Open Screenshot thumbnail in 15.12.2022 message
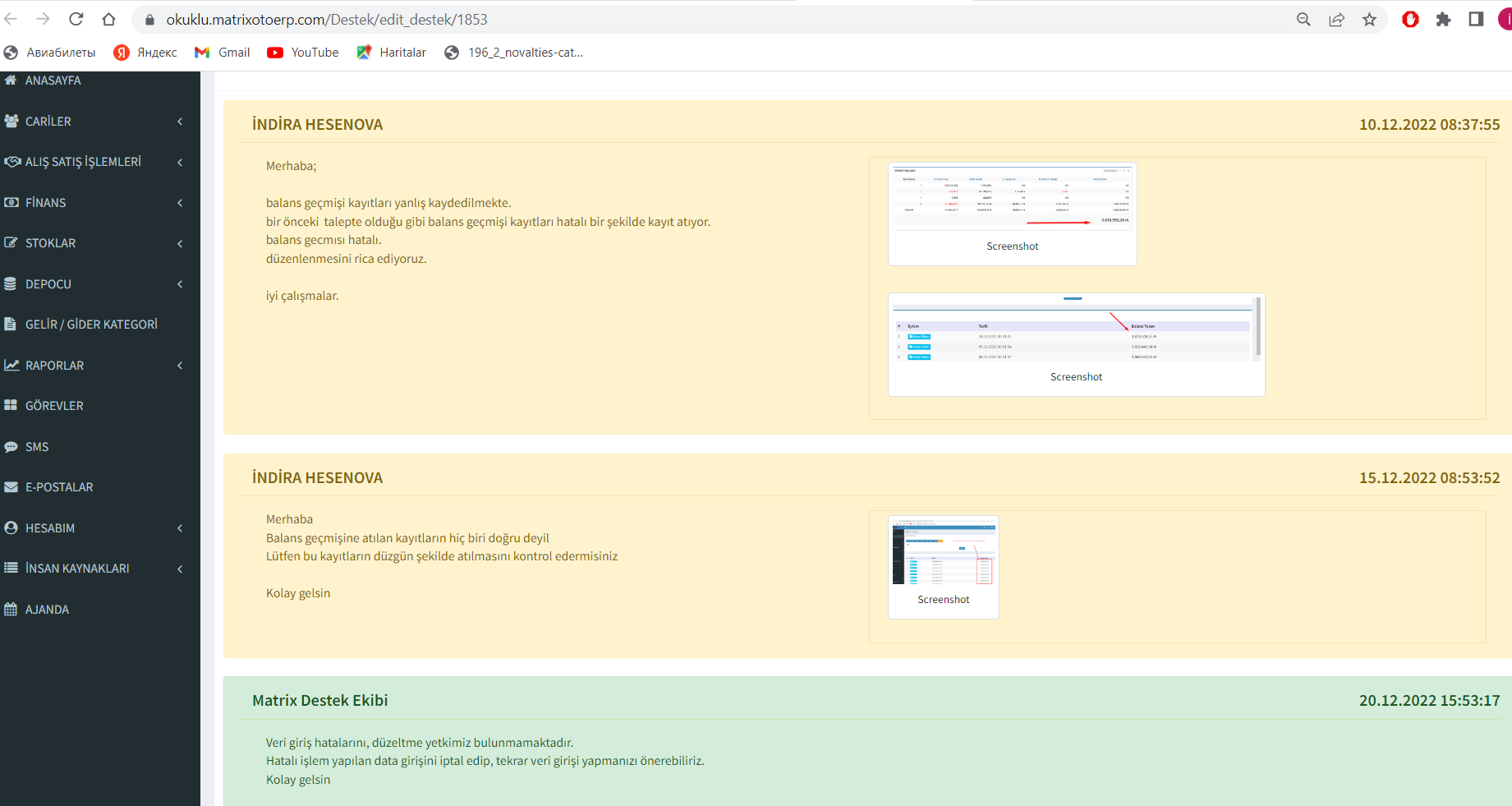 click(x=943, y=567)
